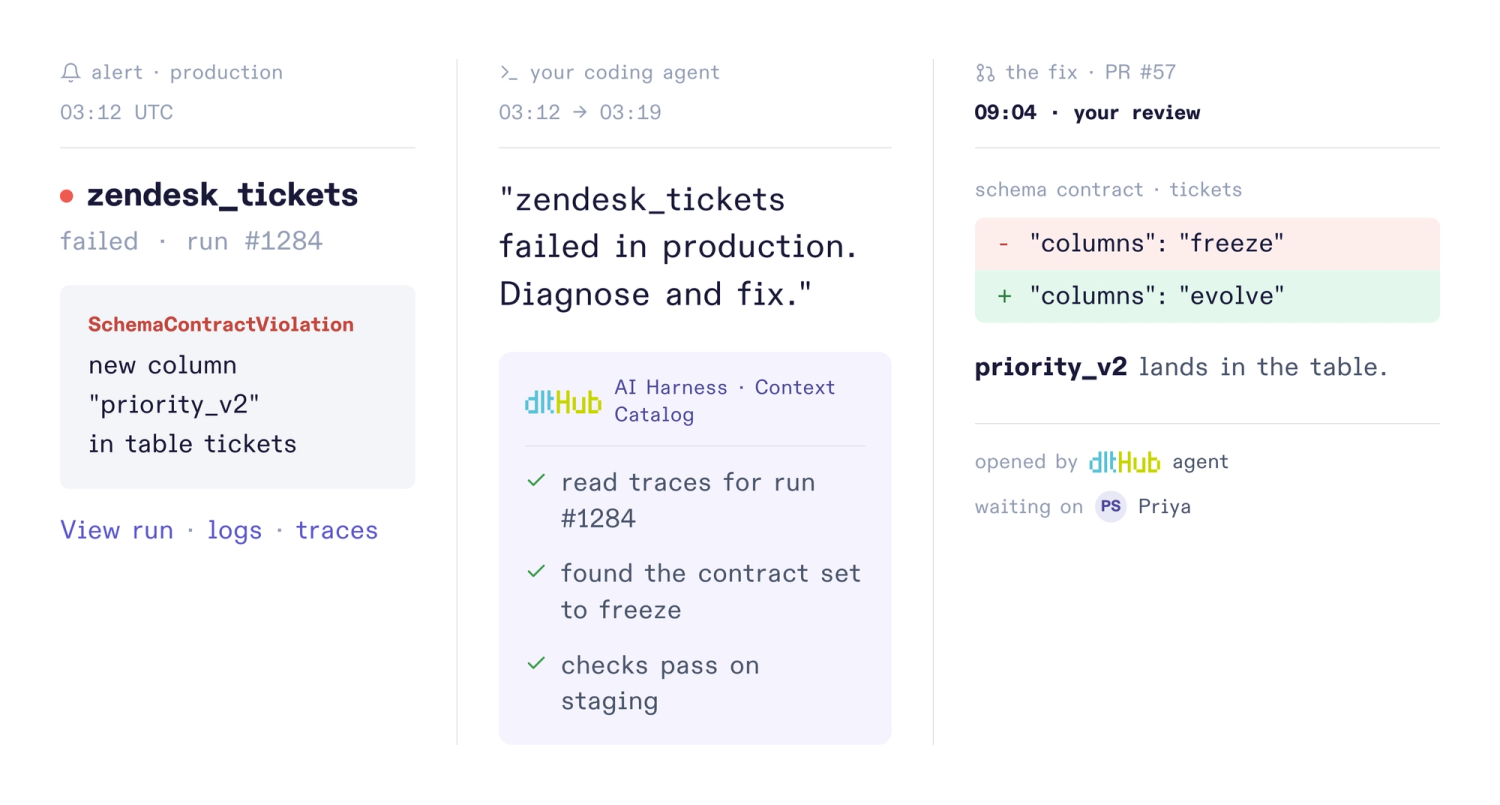Click the terminal prompt icon

tap(509, 73)
